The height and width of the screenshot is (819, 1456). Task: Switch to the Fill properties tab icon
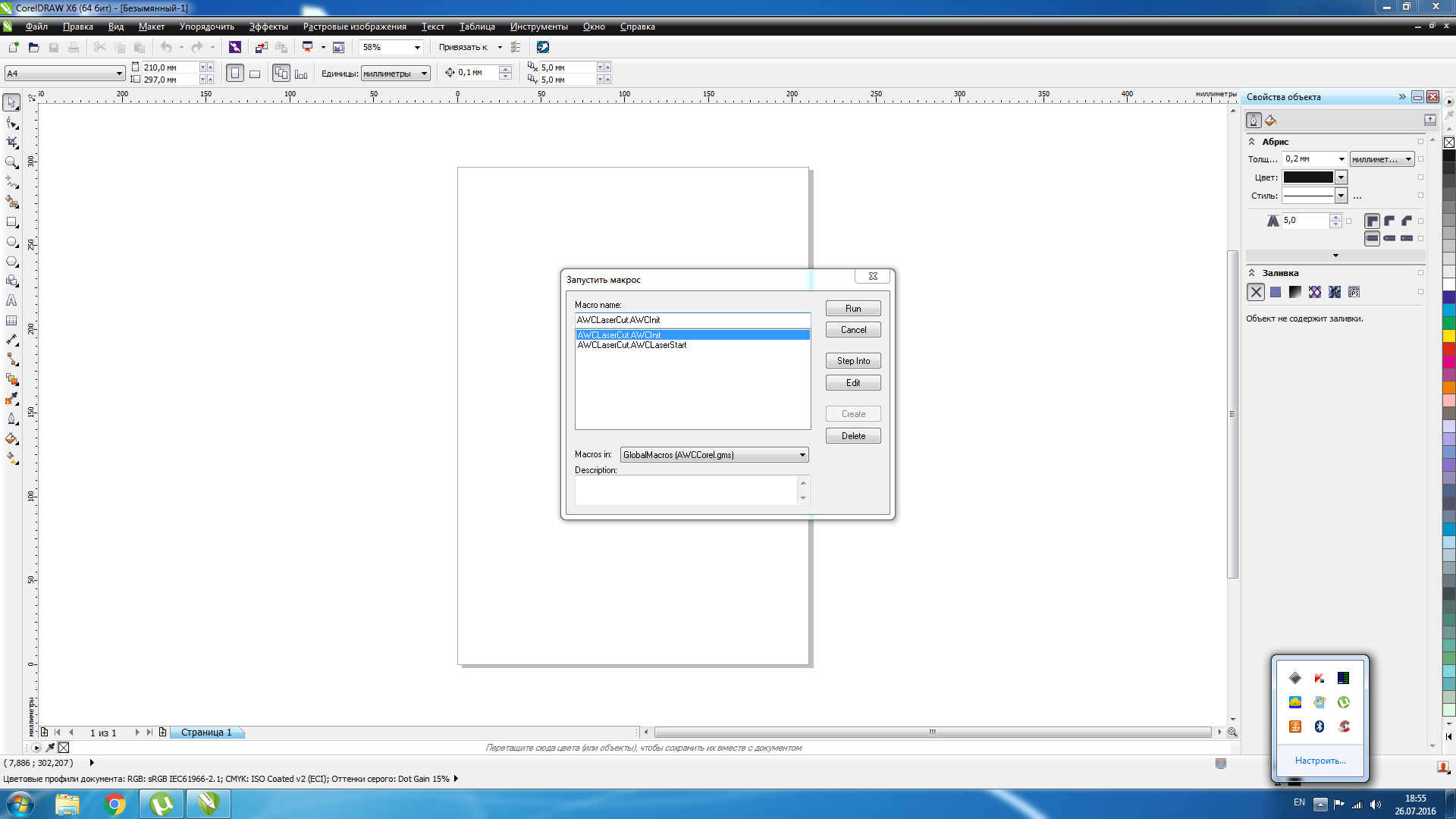click(1271, 121)
